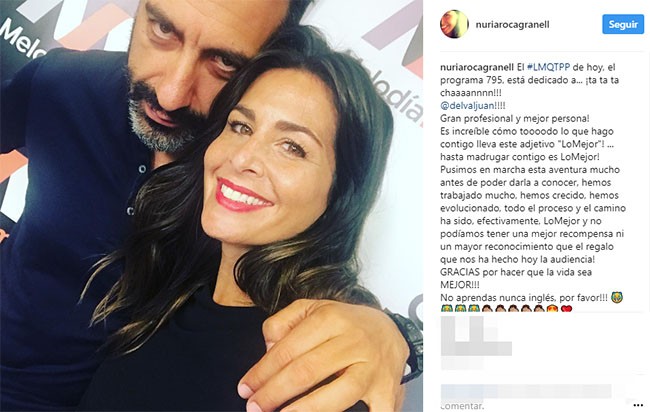Open more options three-dot menu
Image resolution: width=650 pixels, height=412 pixels.
(x=638, y=405)
